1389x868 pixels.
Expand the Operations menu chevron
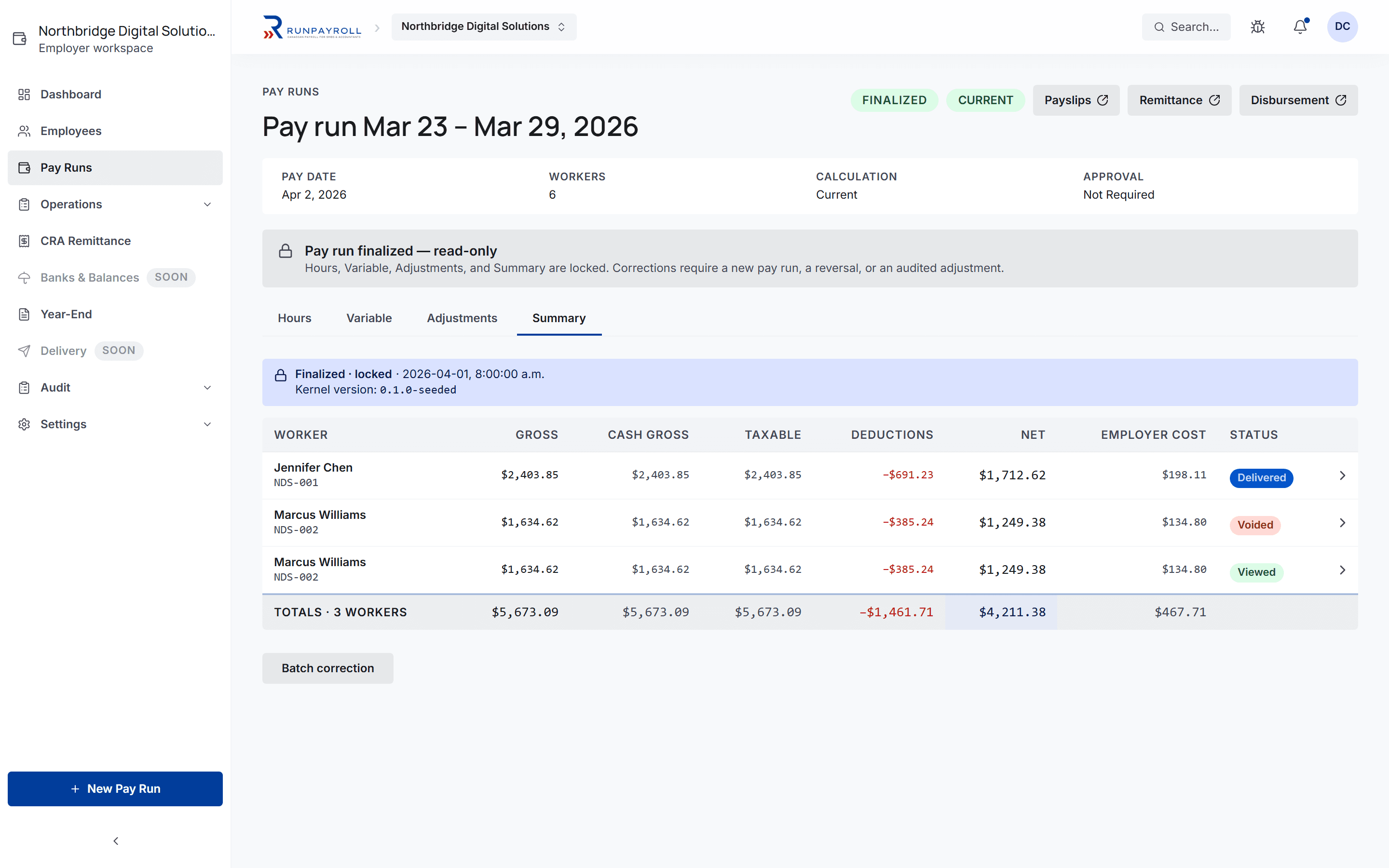click(x=207, y=204)
